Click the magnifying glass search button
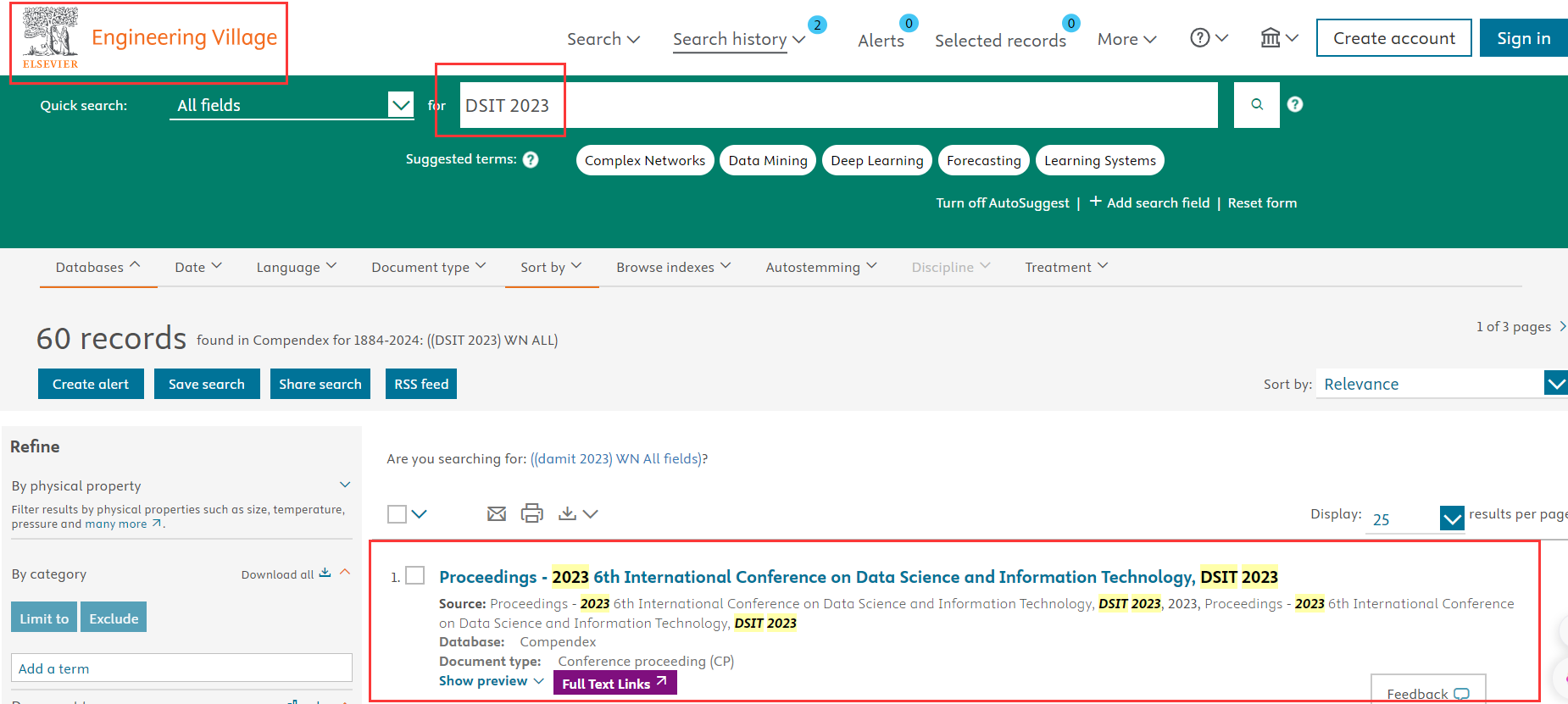This screenshot has width=1568, height=704. coord(1256,104)
